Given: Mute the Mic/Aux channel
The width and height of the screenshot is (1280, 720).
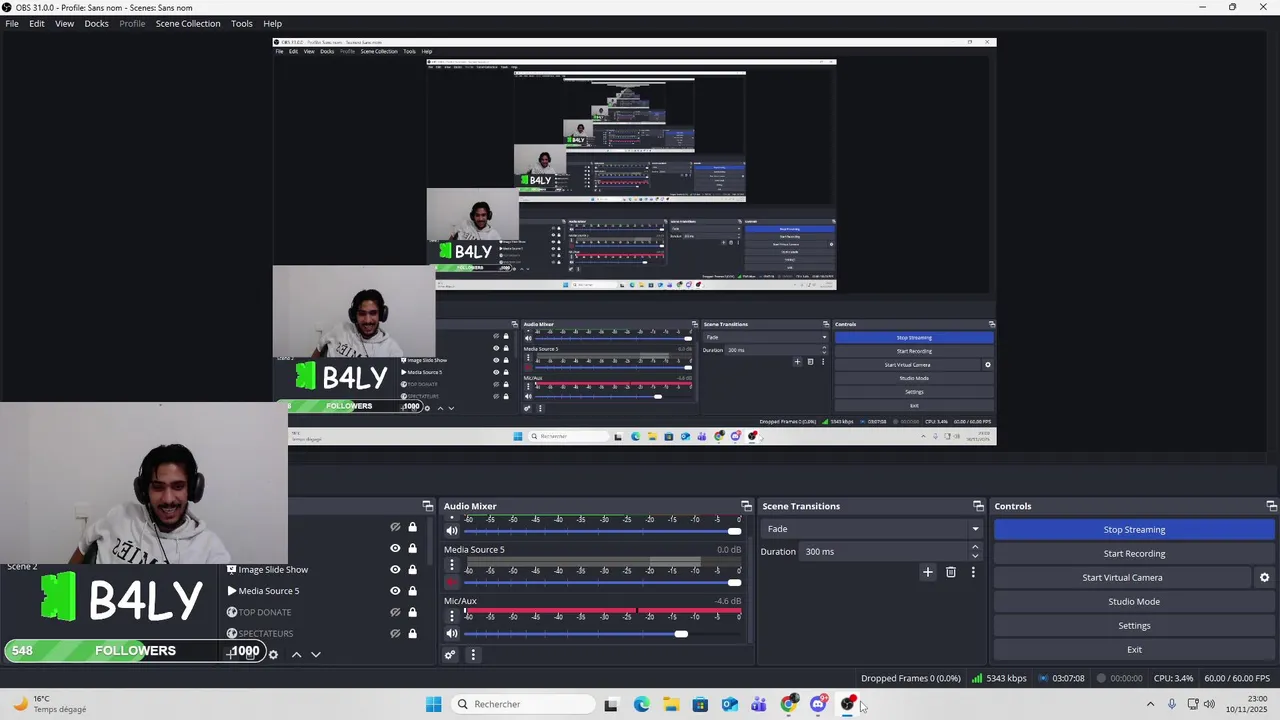Looking at the screenshot, I should coord(451,634).
